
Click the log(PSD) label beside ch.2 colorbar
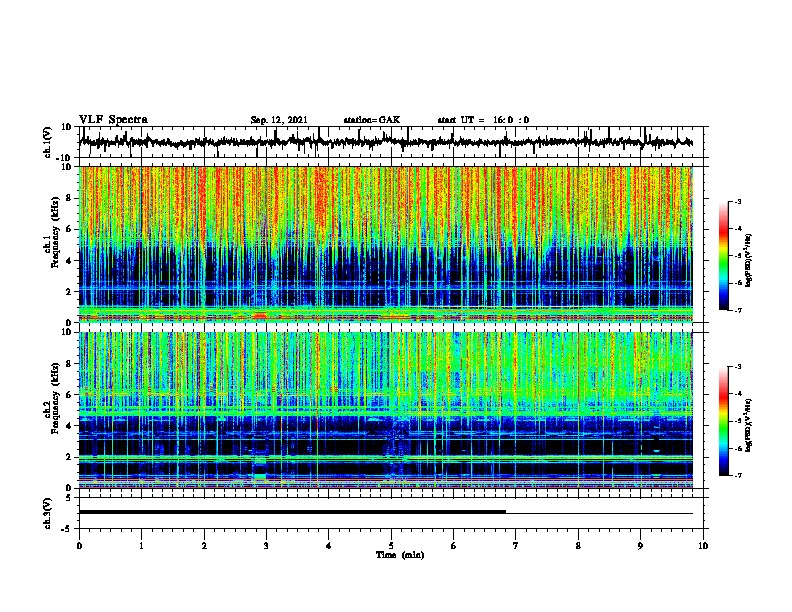(x=749, y=425)
